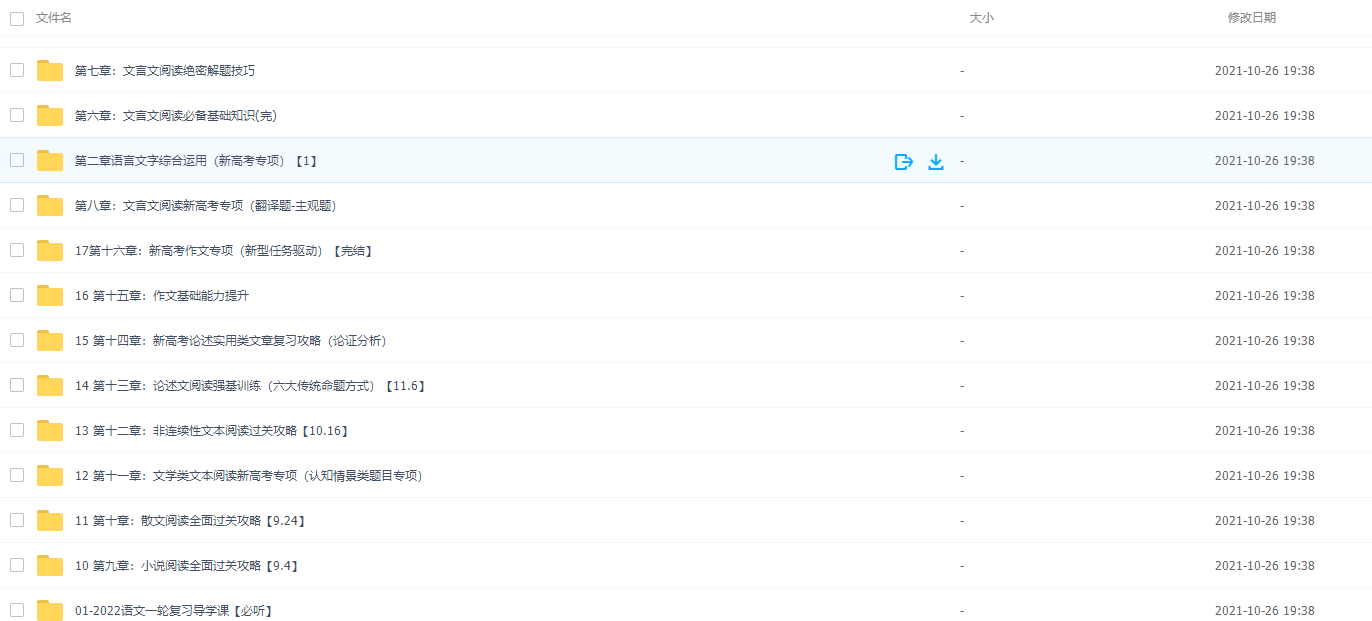The image size is (1372, 621).
Task: Click the download icon on 第二章 row
Action: (x=936, y=161)
